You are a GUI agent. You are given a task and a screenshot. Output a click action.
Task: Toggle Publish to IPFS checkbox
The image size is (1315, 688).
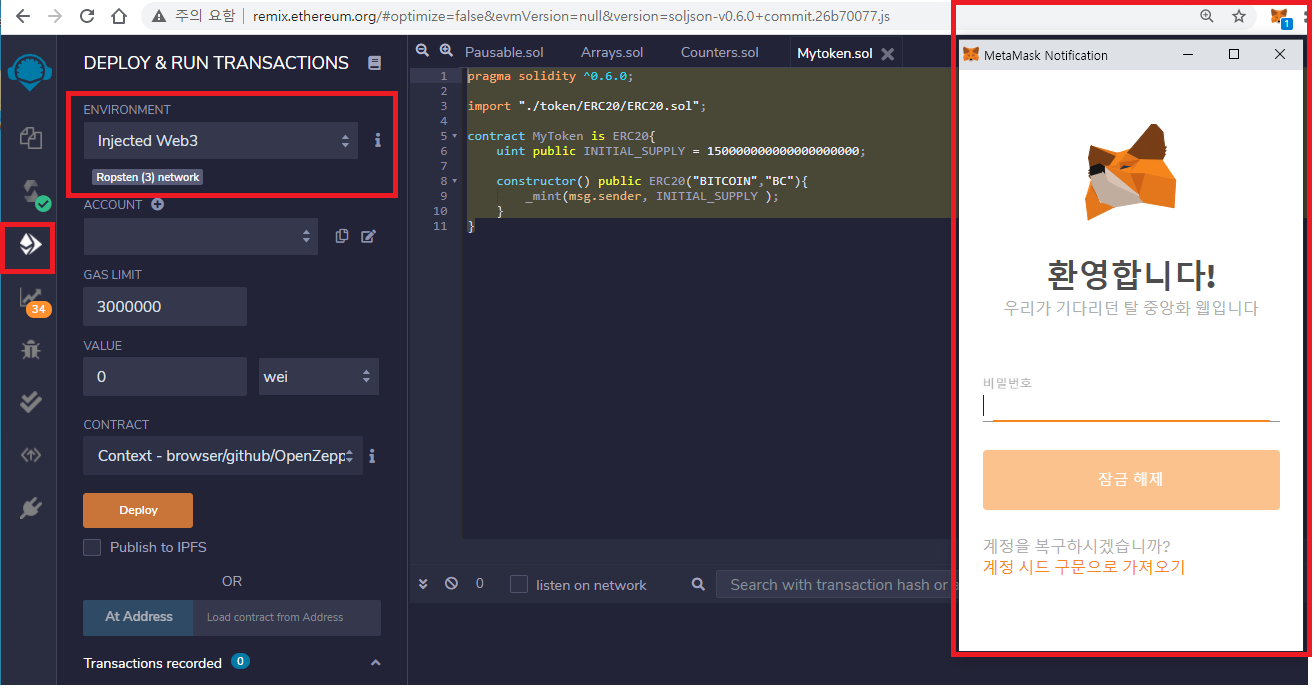coord(92,547)
